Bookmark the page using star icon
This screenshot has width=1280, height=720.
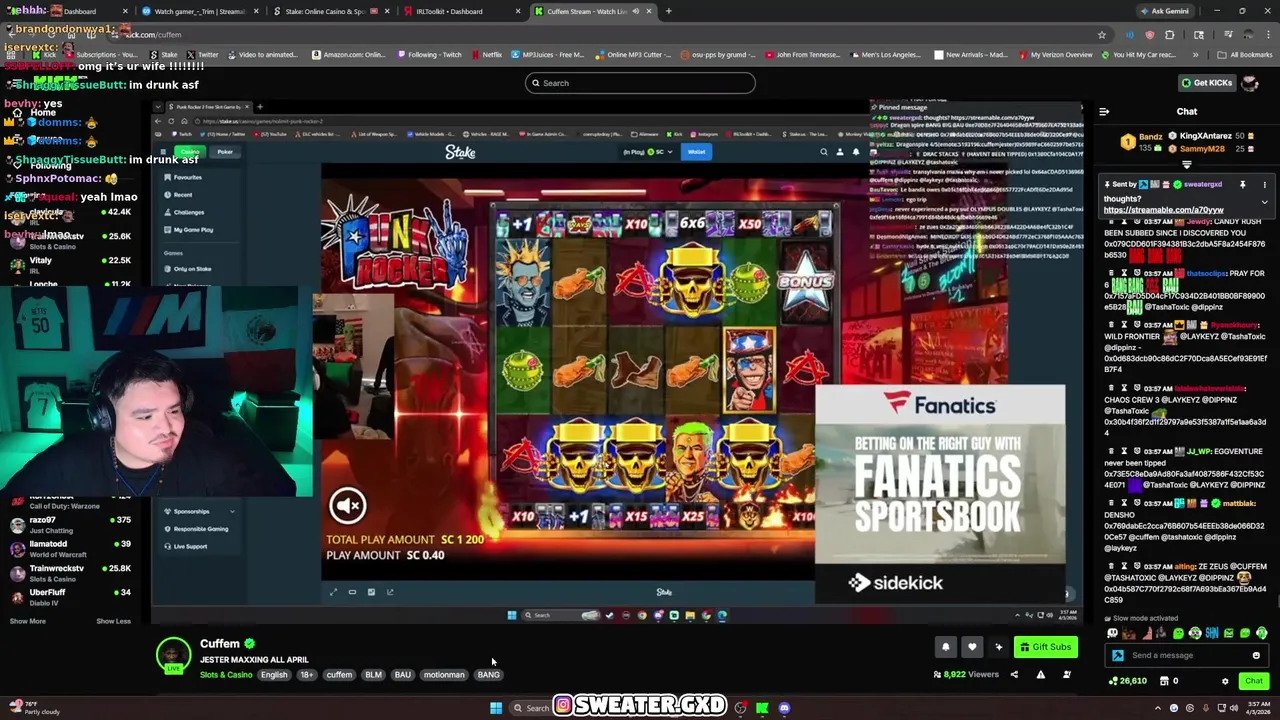[x=1102, y=35]
